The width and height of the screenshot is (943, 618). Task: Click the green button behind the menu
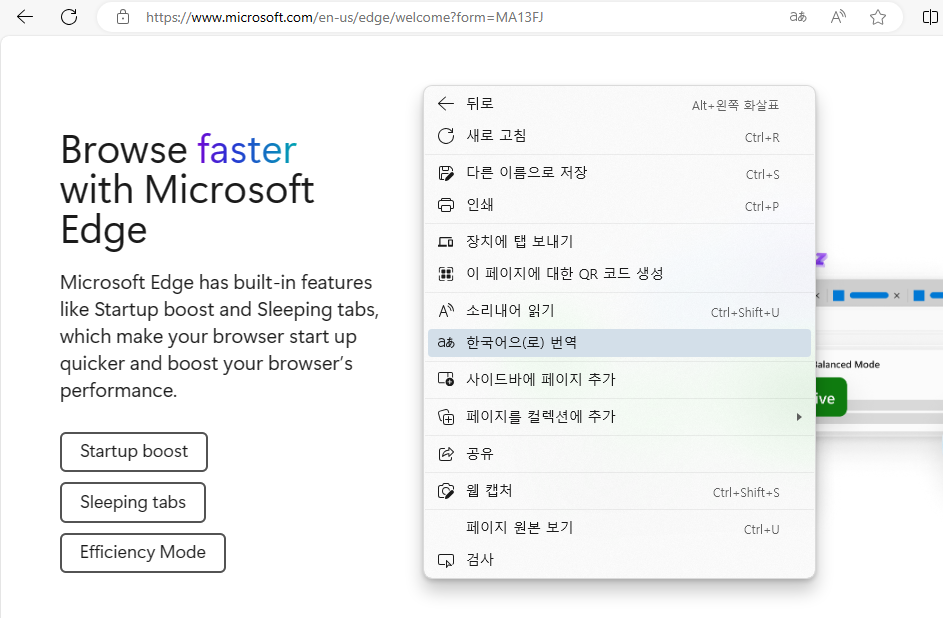(x=831, y=397)
